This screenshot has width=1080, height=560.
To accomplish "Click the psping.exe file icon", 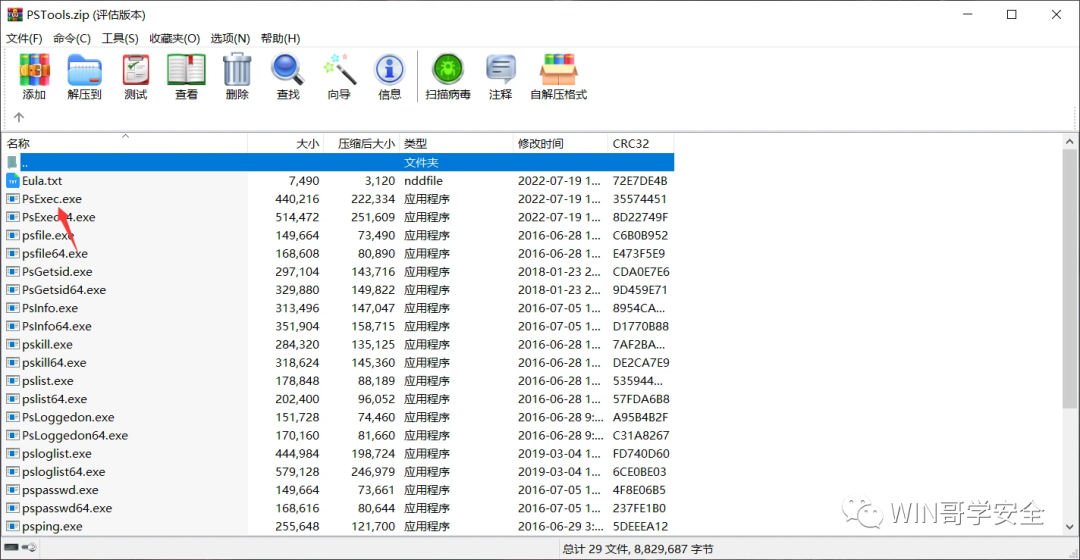I will point(13,526).
